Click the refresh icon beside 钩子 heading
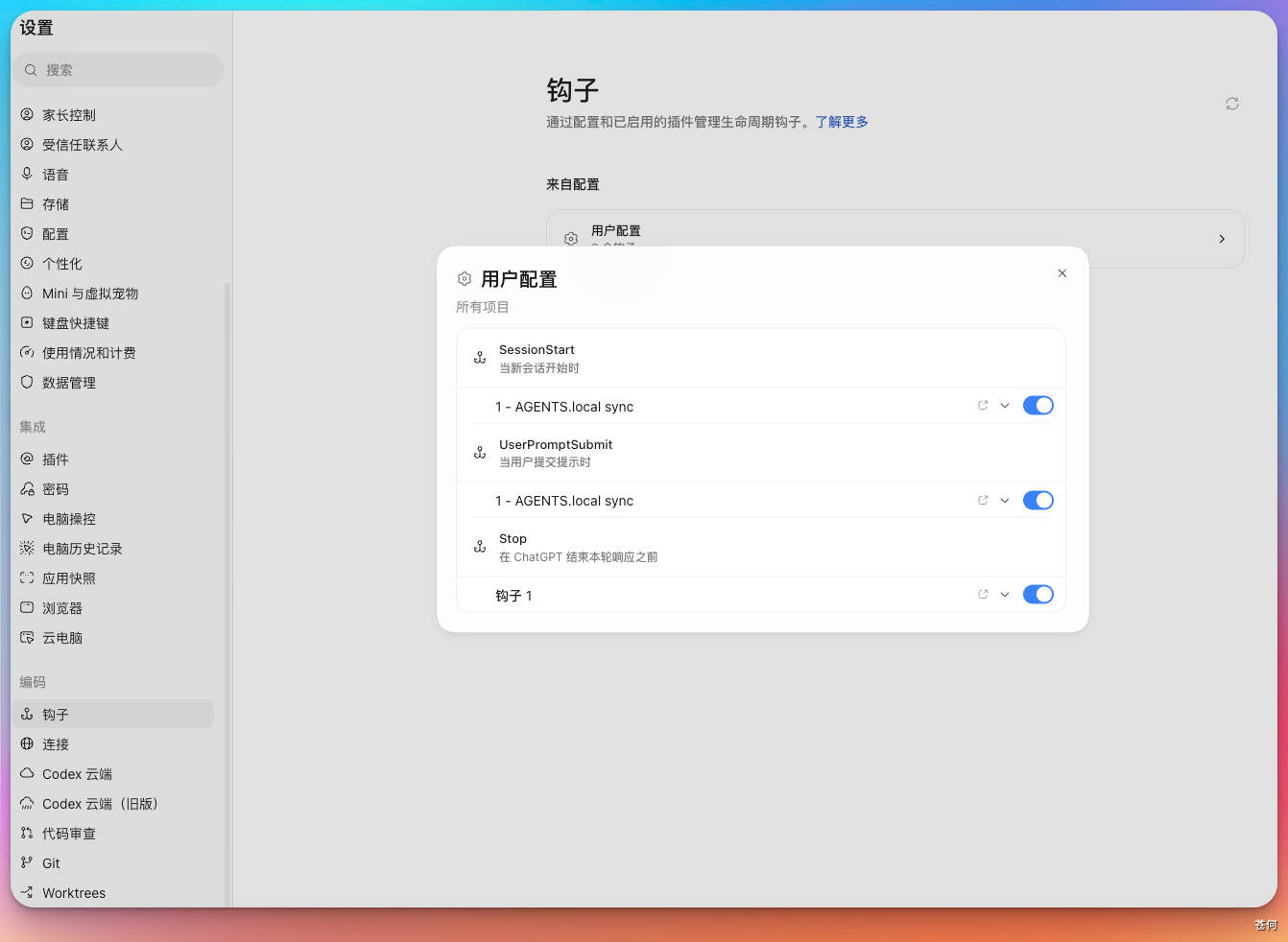This screenshot has width=1288, height=942. pos(1232,104)
